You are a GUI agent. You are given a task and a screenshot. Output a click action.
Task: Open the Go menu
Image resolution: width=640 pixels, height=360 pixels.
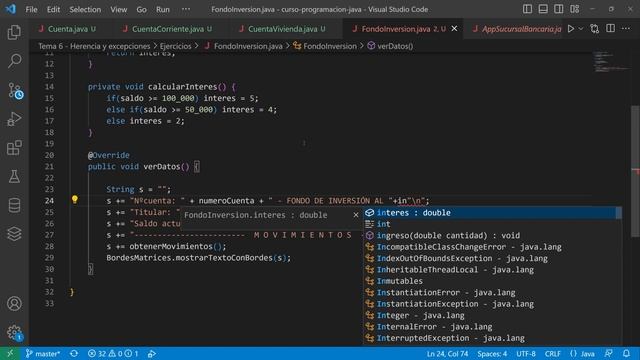coord(141,9)
